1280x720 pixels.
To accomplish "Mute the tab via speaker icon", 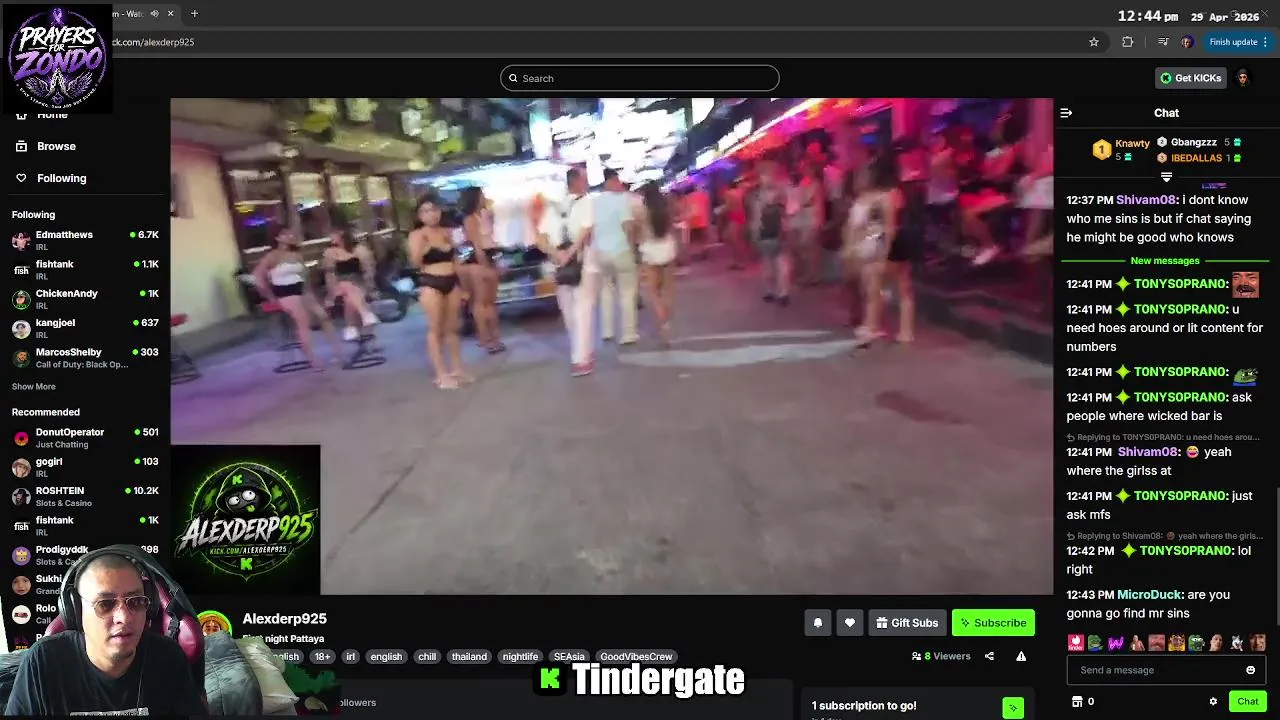I will 154,13.
